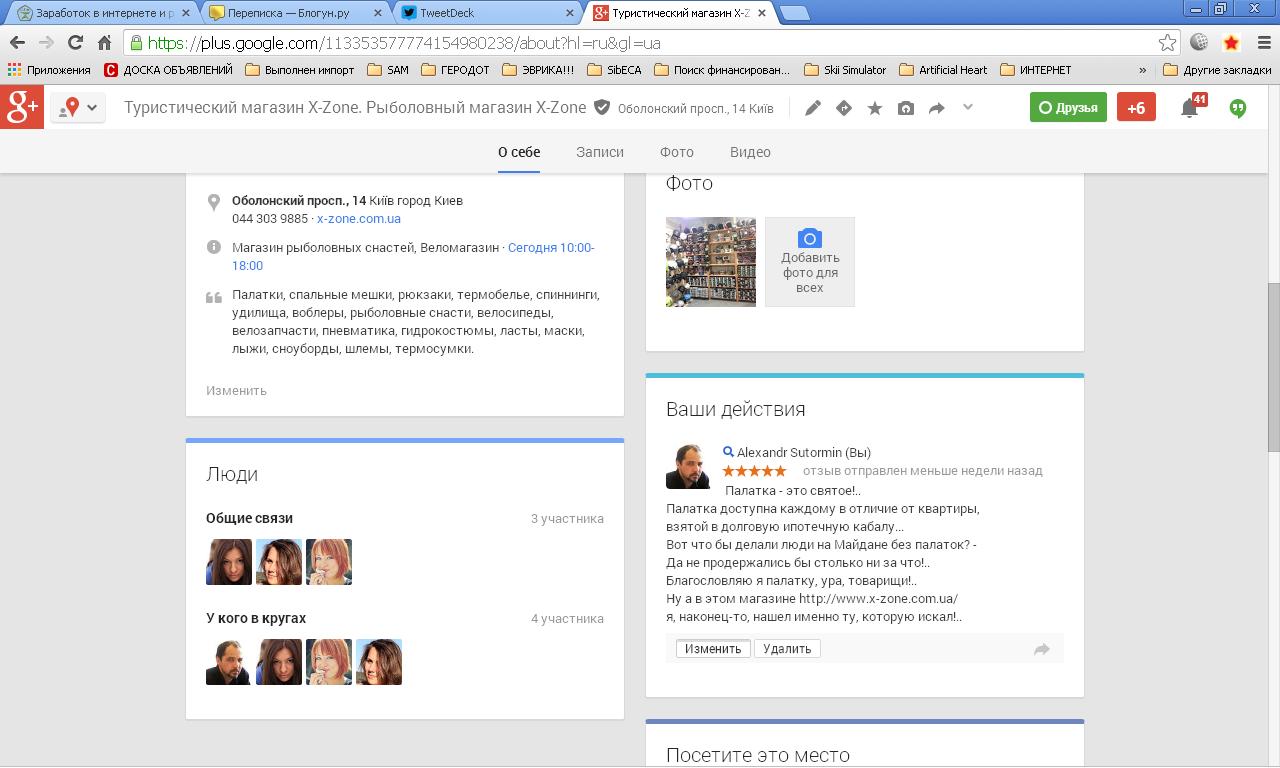Open the ГЕРОДОТ bookmarks folder
The image size is (1280, 768).
pyautogui.click(x=456, y=70)
